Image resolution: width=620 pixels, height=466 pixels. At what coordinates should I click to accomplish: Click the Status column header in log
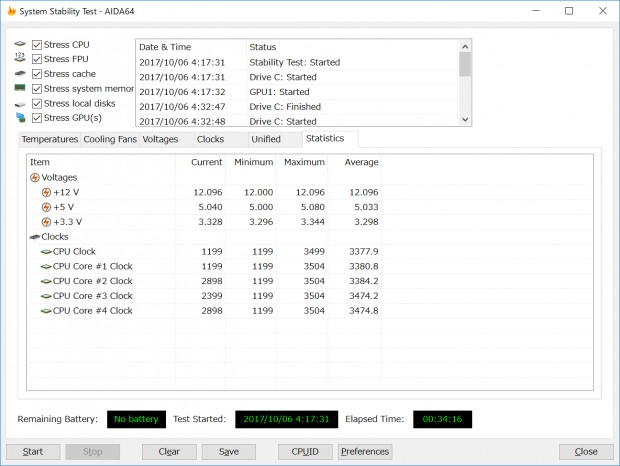[352, 47]
